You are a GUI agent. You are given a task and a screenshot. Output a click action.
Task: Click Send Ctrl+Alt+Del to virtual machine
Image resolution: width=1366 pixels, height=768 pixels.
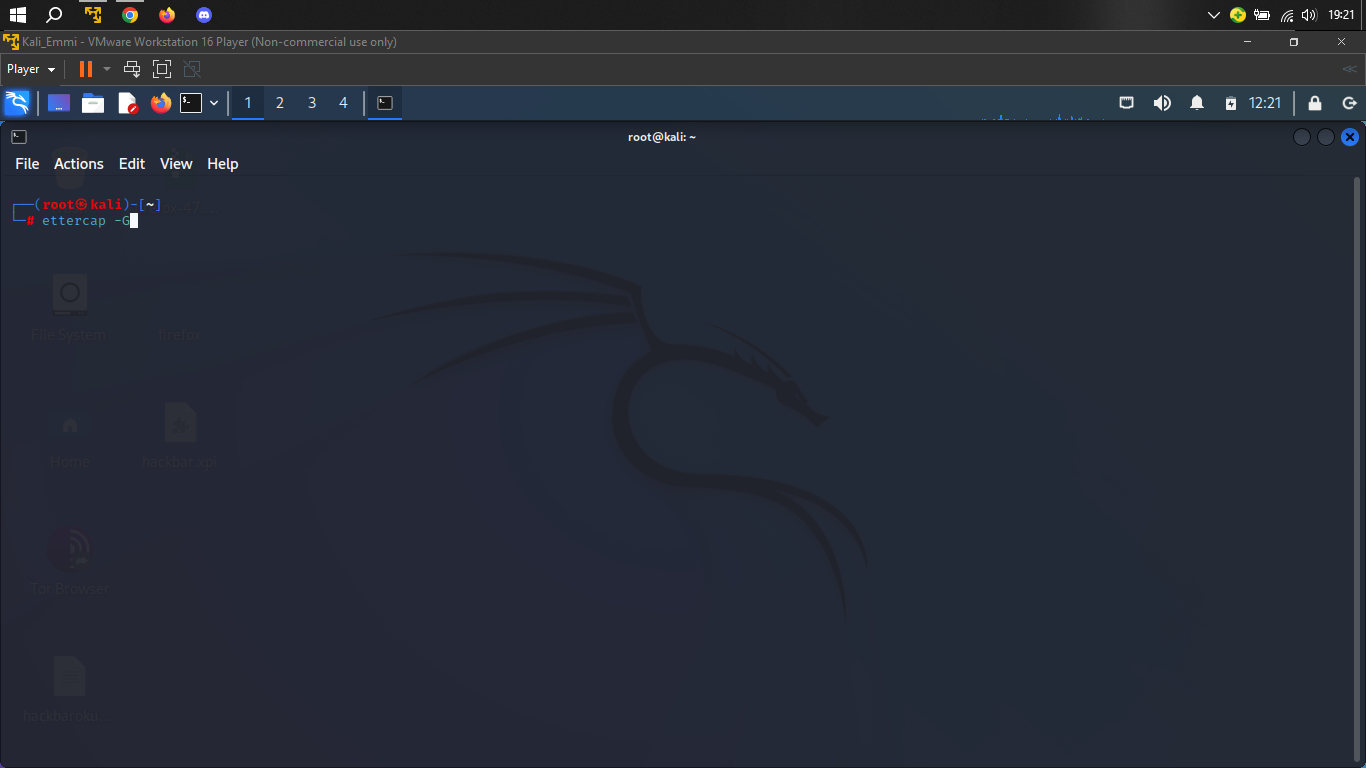pos(132,69)
